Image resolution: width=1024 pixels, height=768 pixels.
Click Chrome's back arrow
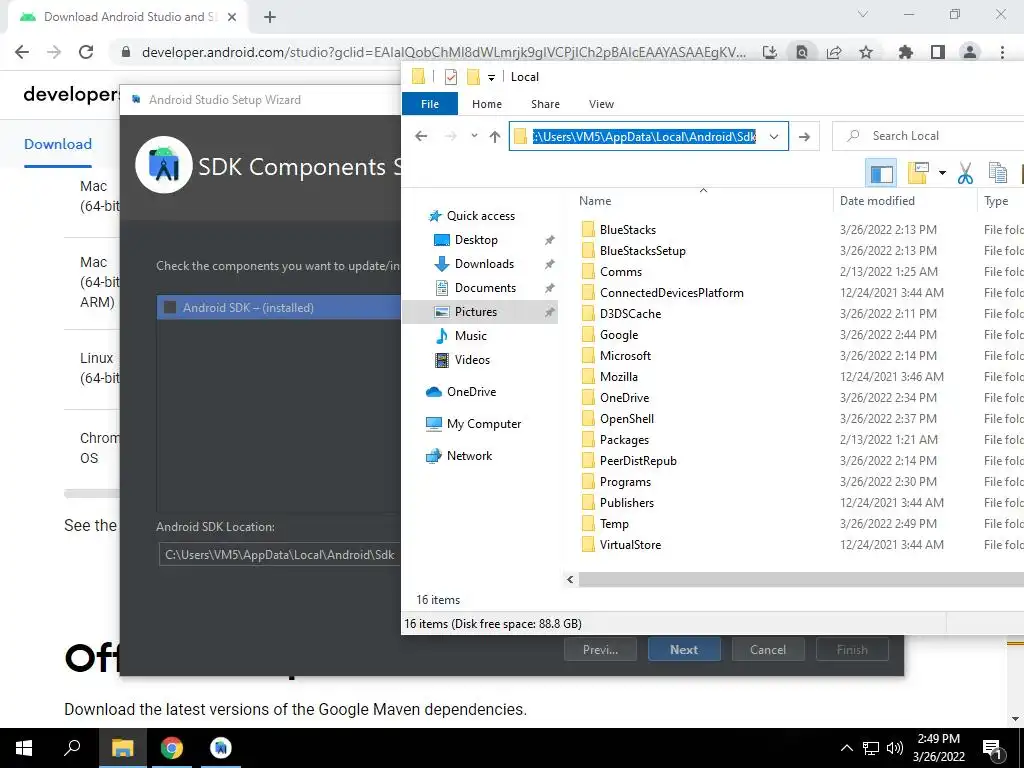(x=22, y=52)
